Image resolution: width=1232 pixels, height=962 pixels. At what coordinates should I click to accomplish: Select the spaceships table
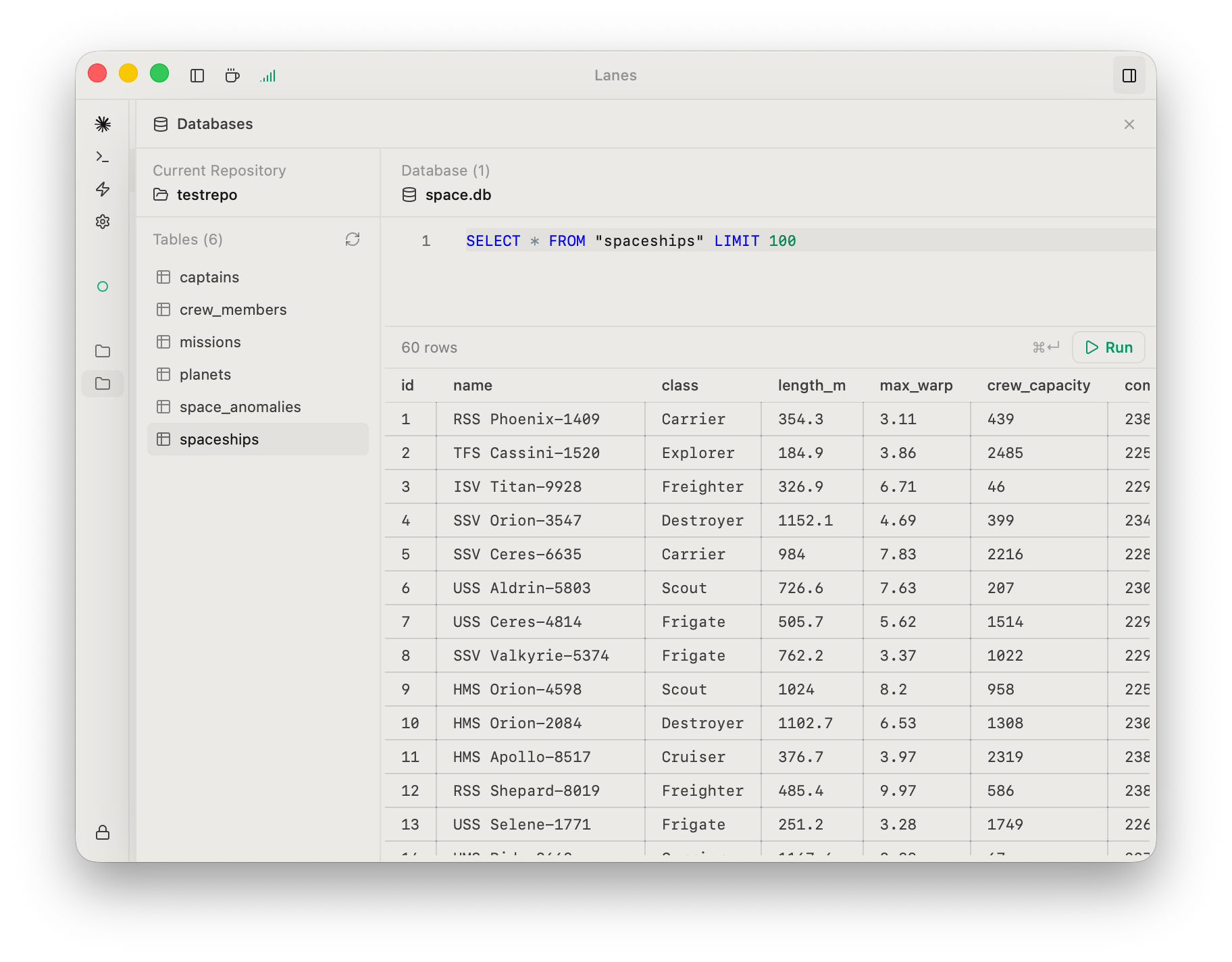tap(258, 439)
